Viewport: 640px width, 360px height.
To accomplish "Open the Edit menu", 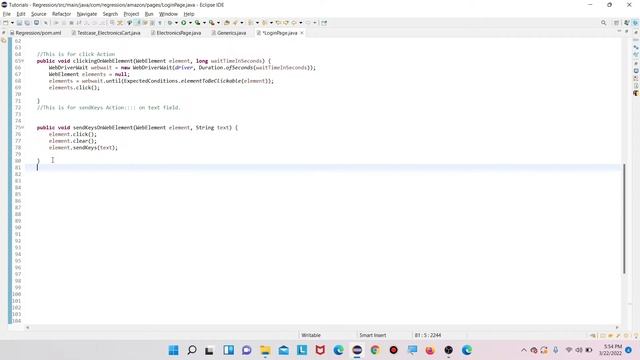I will click(x=21, y=14).
